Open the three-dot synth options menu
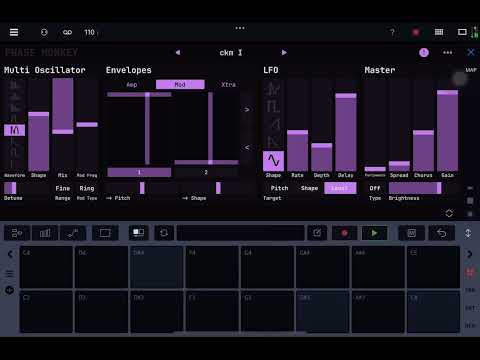The height and width of the screenshot is (360, 480). [x=448, y=52]
